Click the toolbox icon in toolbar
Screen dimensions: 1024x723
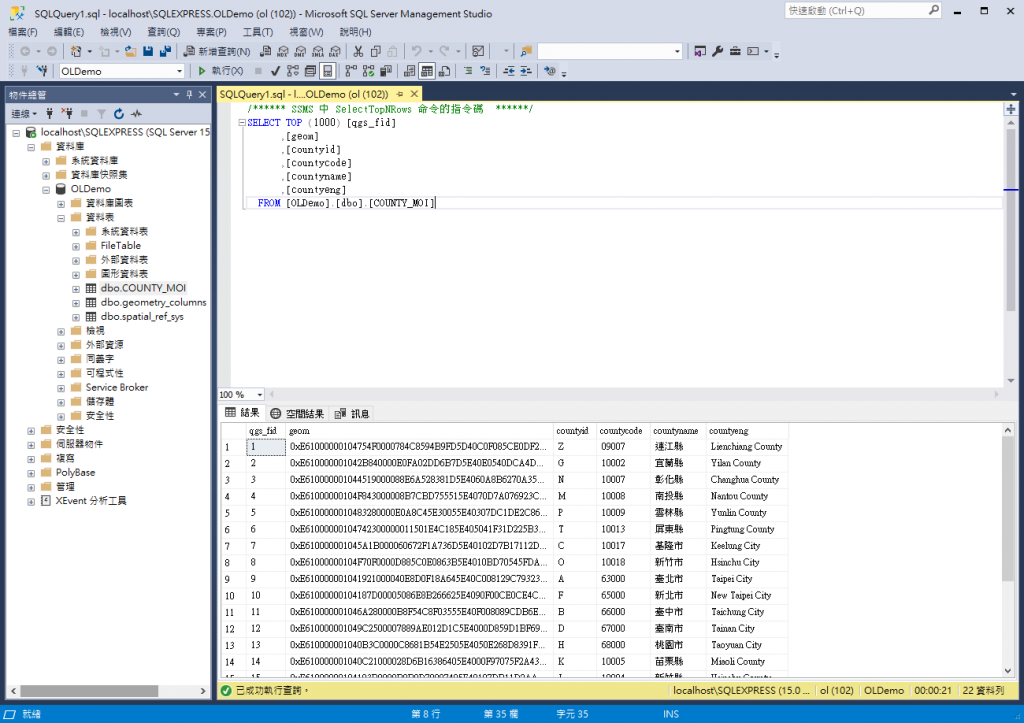pyautogui.click(x=735, y=51)
